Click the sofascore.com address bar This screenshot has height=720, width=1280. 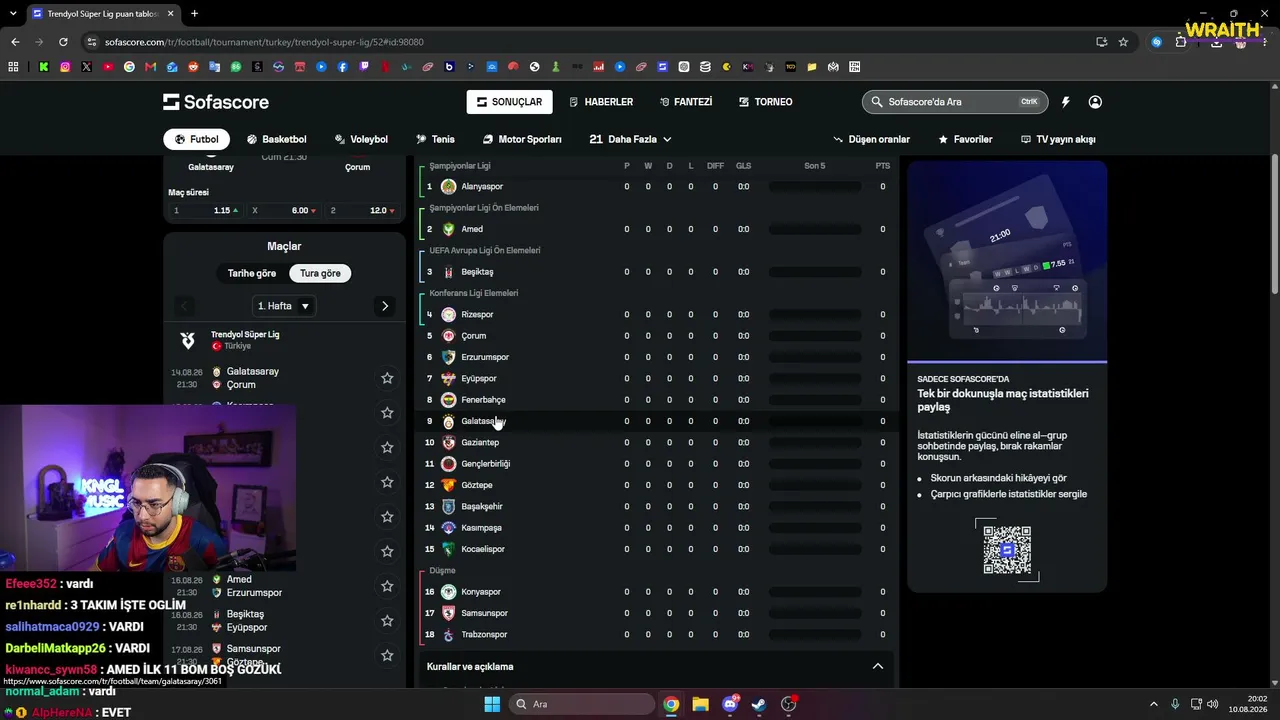coord(590,42)
